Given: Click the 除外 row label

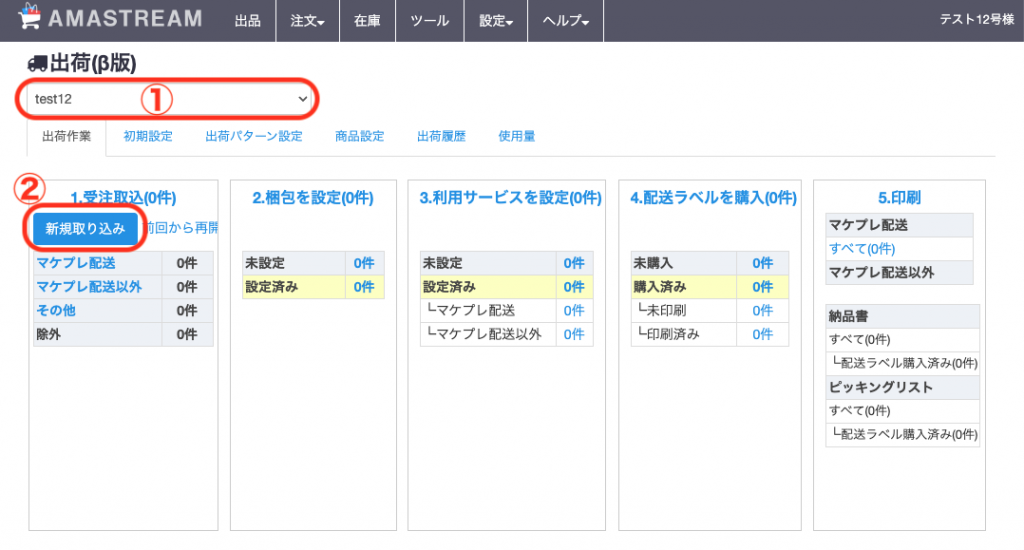Looking at the screenshot, I should 48,334.
